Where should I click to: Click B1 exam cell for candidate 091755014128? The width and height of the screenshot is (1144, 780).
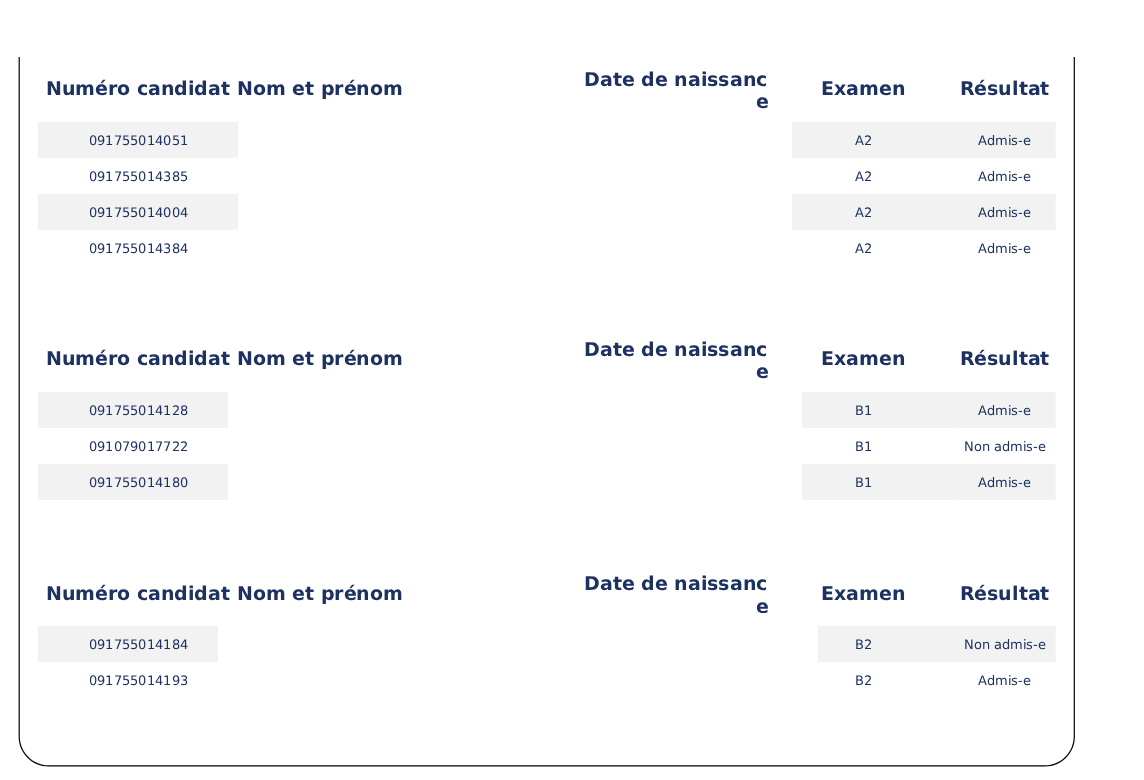(863, 411)
